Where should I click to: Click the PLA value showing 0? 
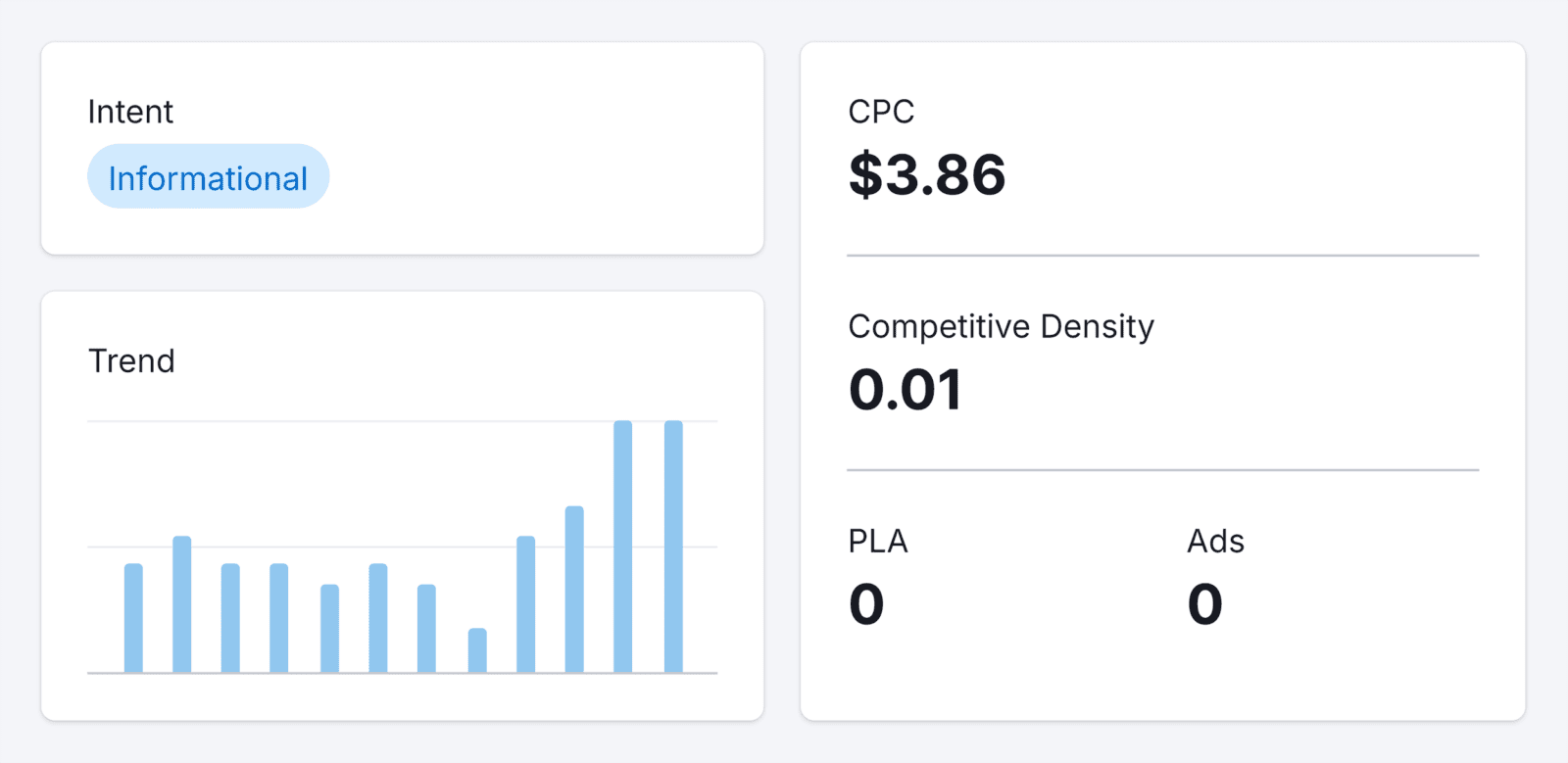[x=866, y=602]
